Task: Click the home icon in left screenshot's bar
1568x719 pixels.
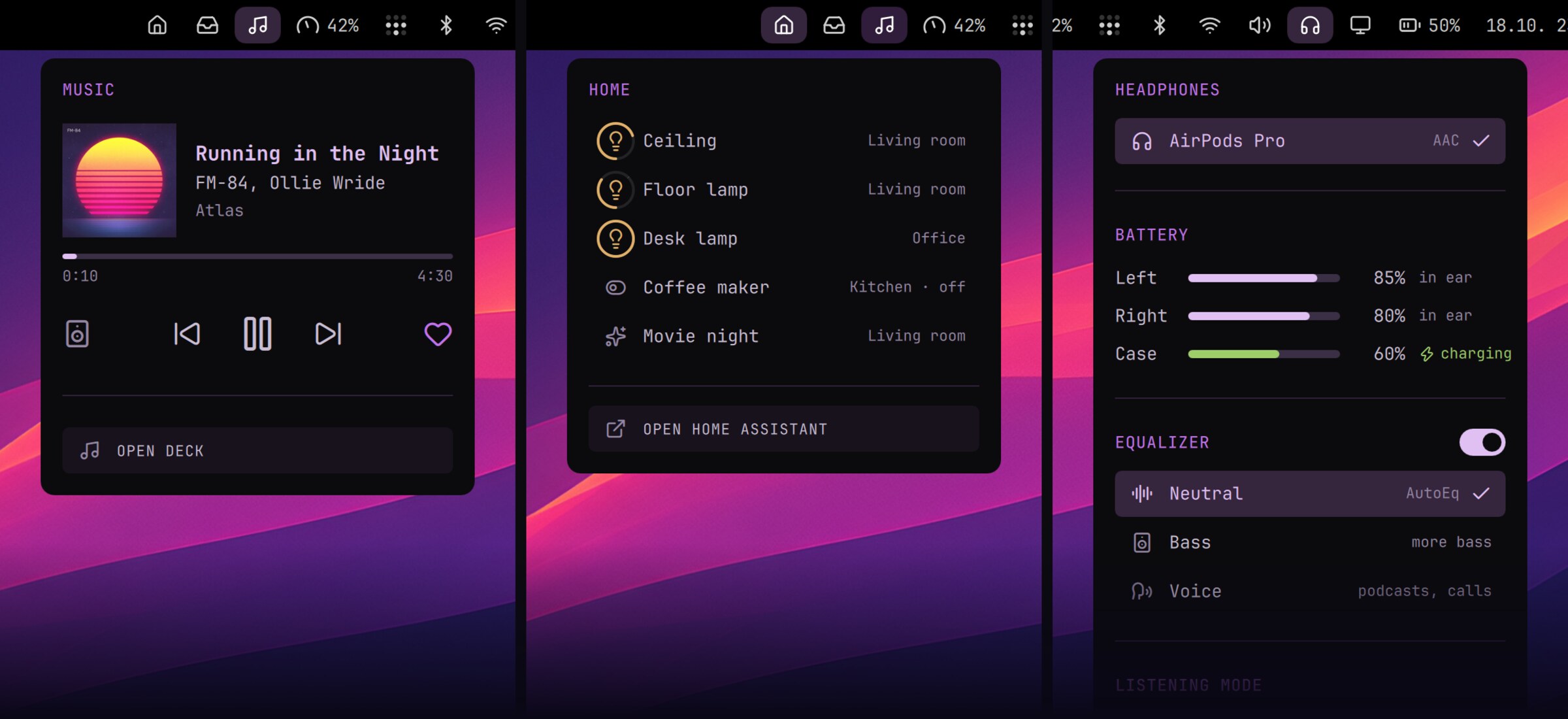Action: tap(157, 25)
